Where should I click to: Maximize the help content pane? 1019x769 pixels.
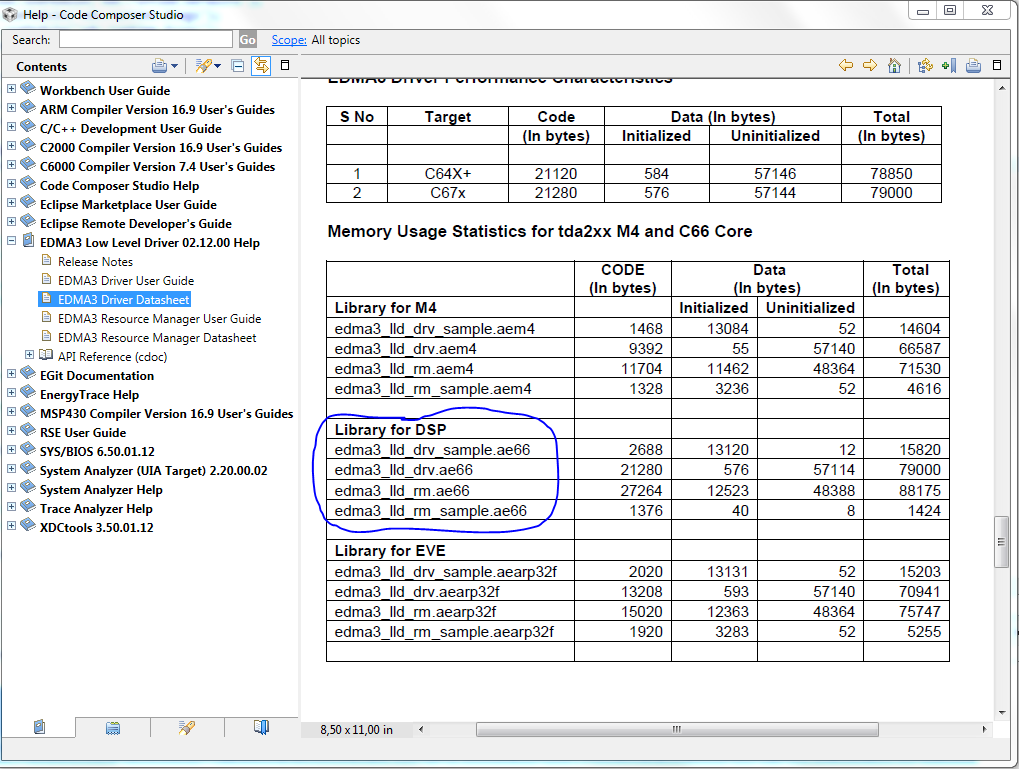tap(997, 65)
